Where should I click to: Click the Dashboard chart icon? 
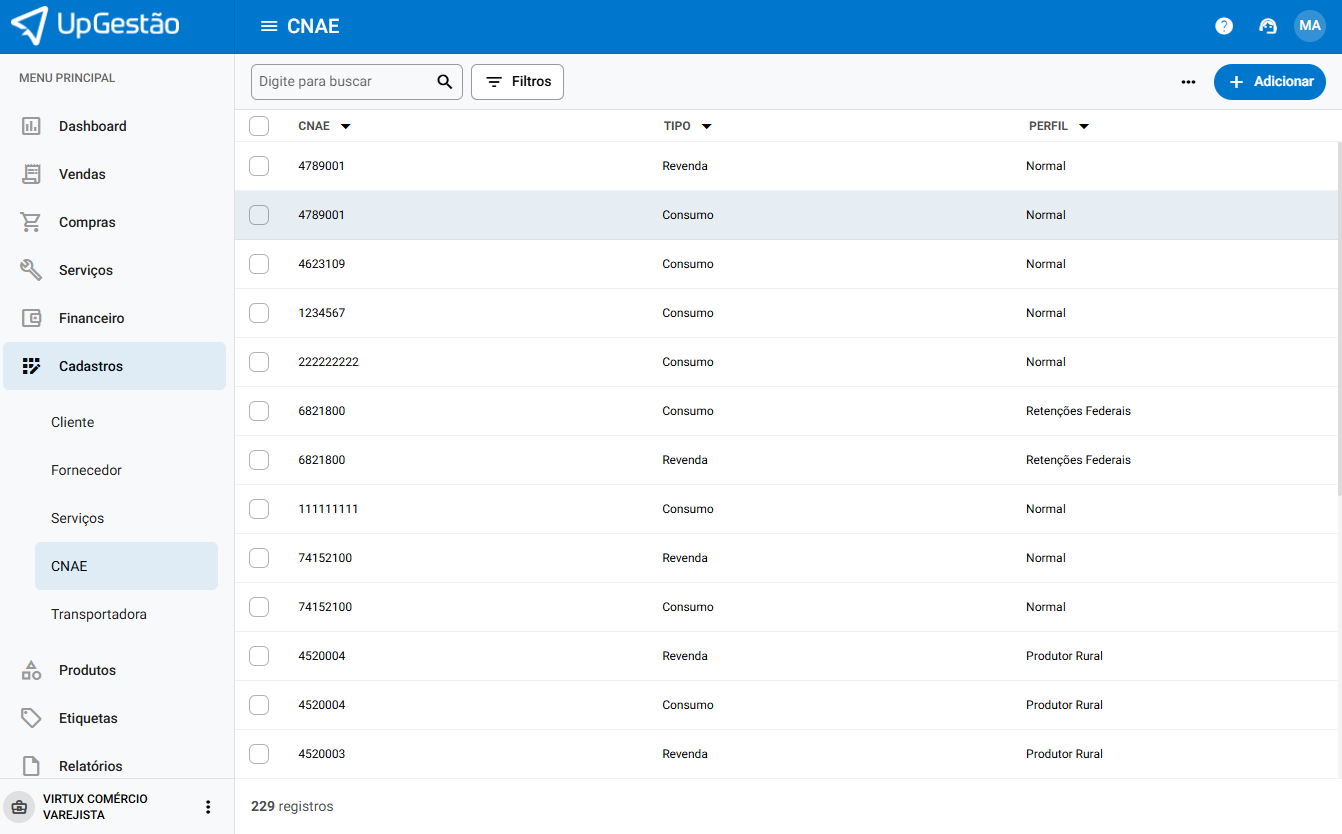31,126
